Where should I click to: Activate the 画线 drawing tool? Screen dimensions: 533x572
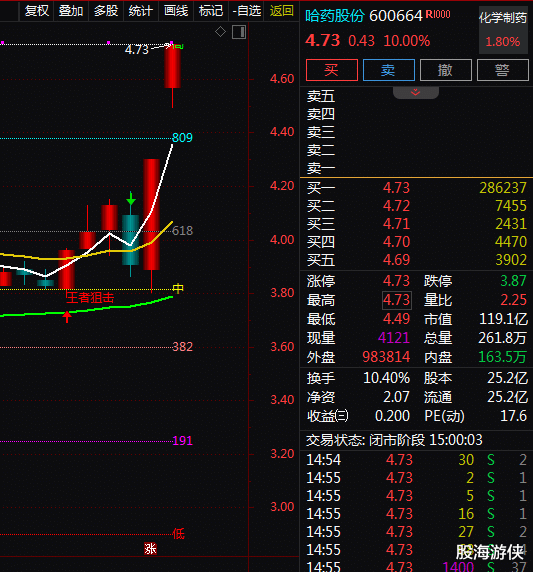pos(176,11)
